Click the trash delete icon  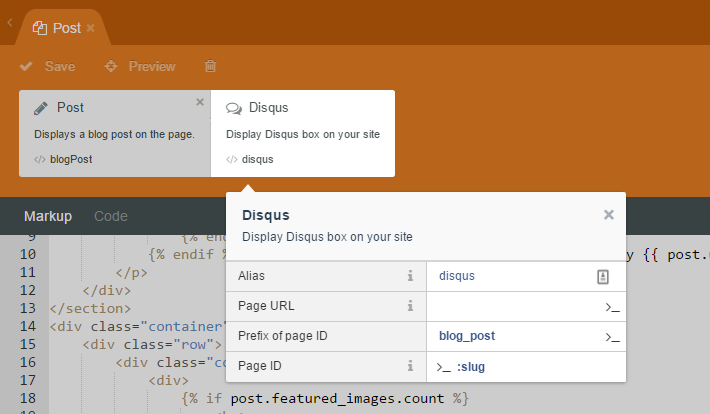211,66
